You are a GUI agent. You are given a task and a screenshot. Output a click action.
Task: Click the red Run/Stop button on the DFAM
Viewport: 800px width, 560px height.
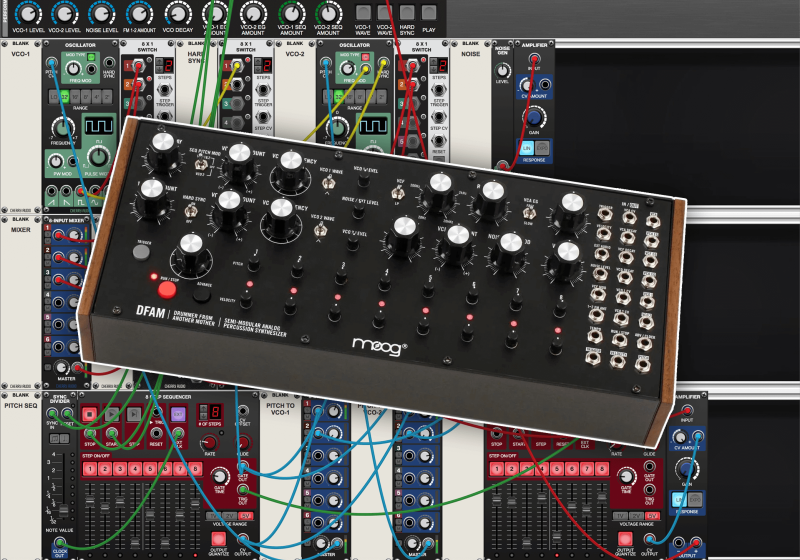165,289
